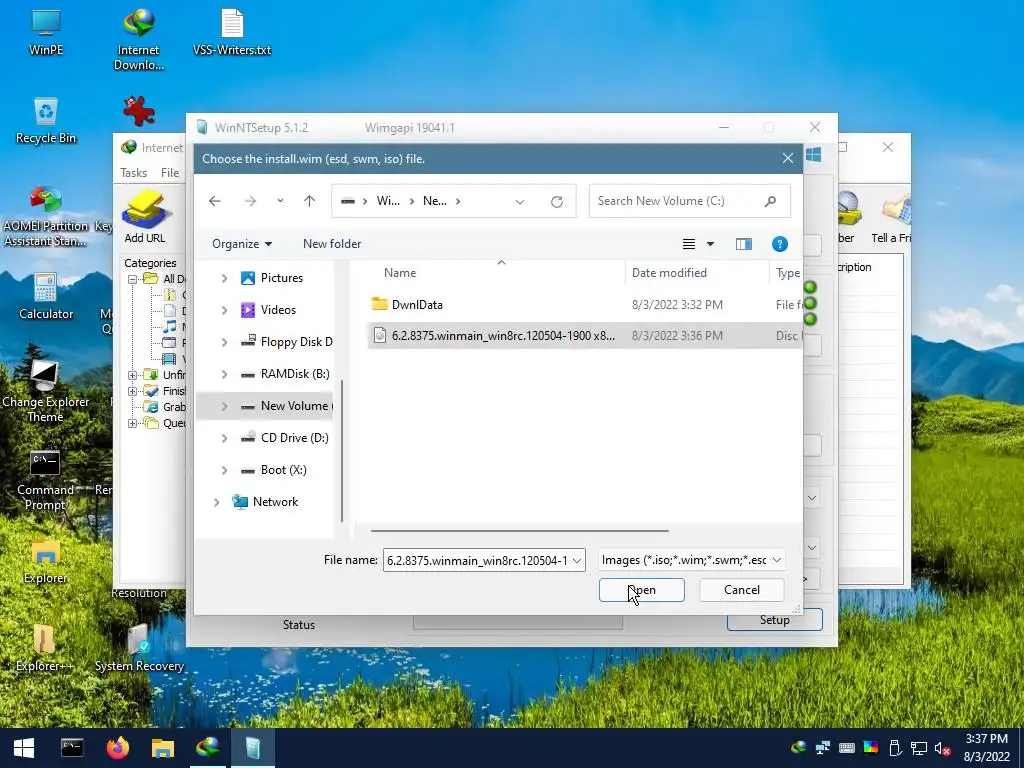This screenshot has height=768, width=1024.
Task: Open Firefox from taskbar
Action: coord(118,748)
